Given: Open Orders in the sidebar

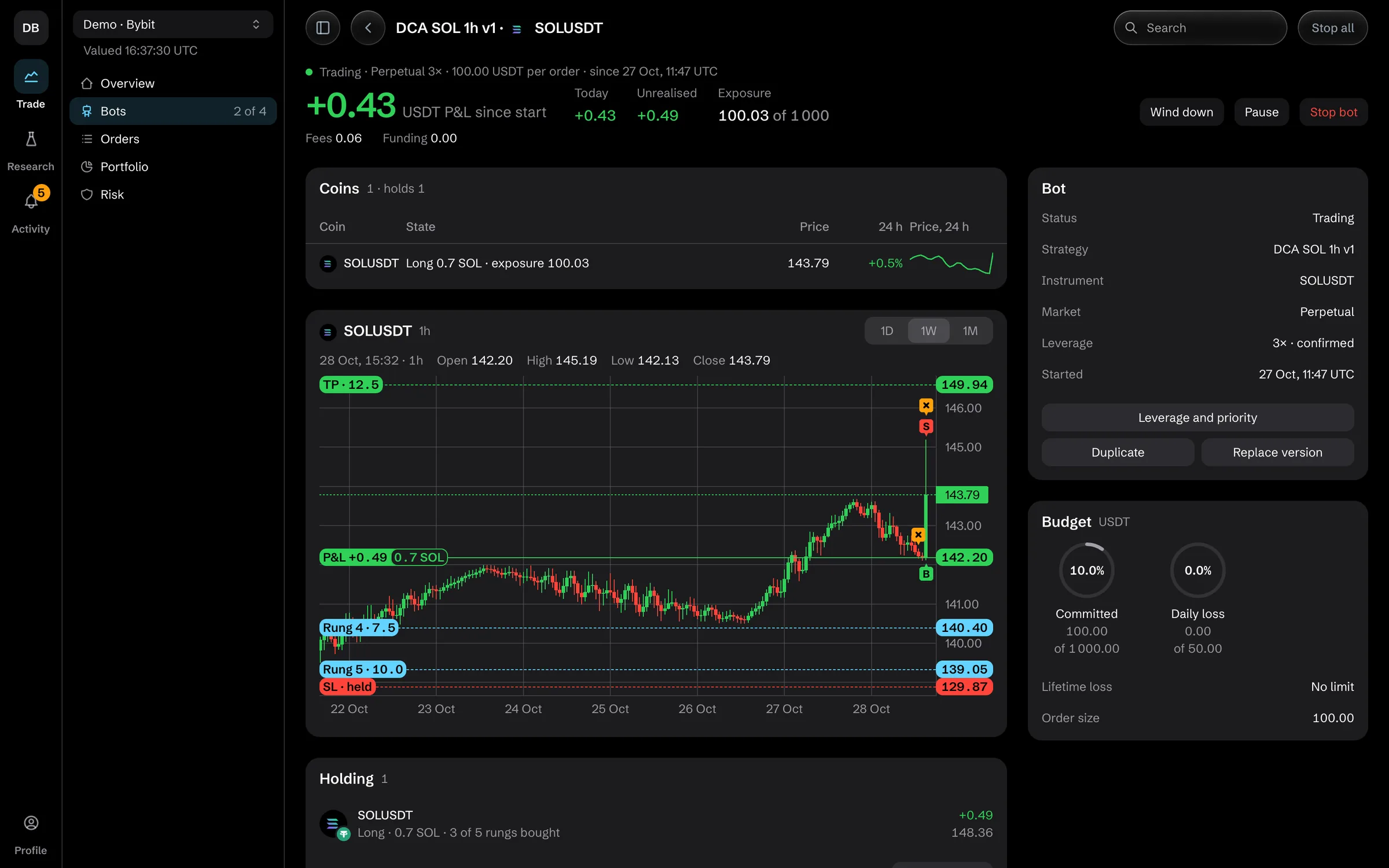Looking at the screenshot, I should point(173,139).
